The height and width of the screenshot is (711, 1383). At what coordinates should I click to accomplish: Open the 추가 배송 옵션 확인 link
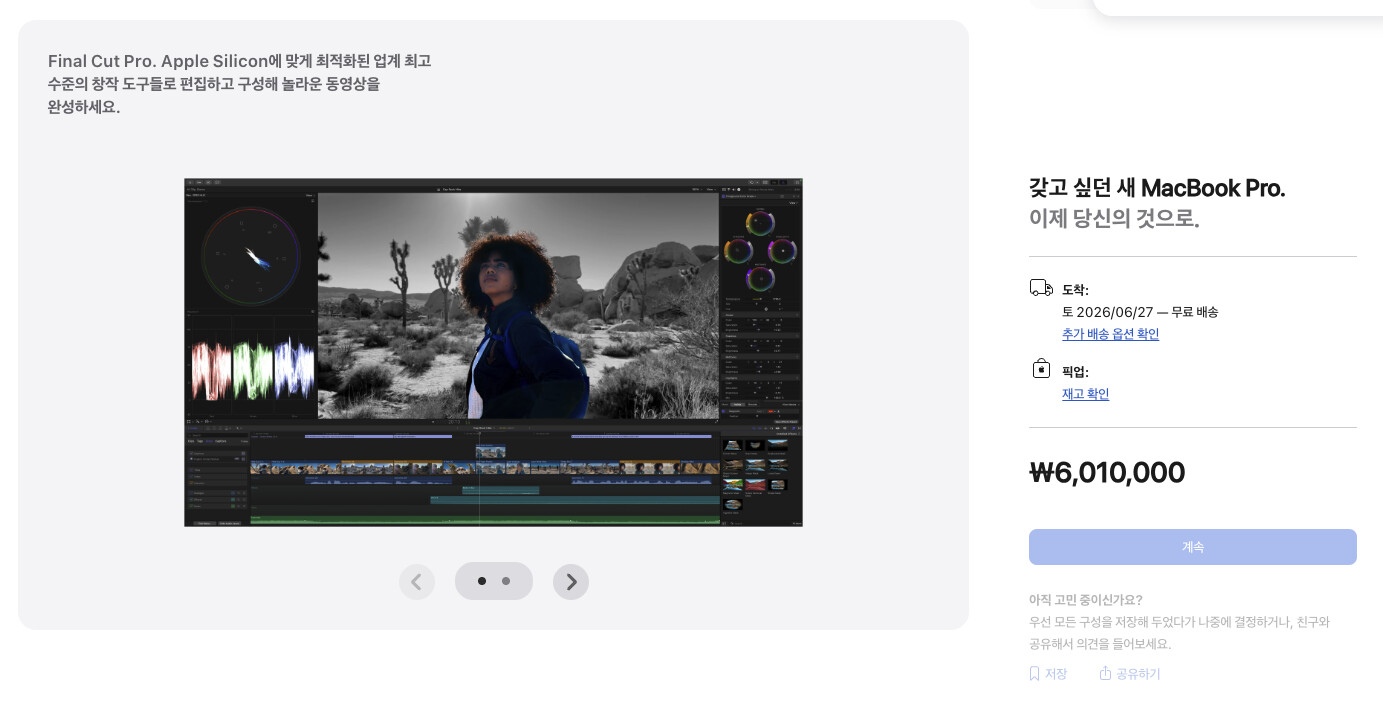pyautogui.click(x=1110, y=334)
